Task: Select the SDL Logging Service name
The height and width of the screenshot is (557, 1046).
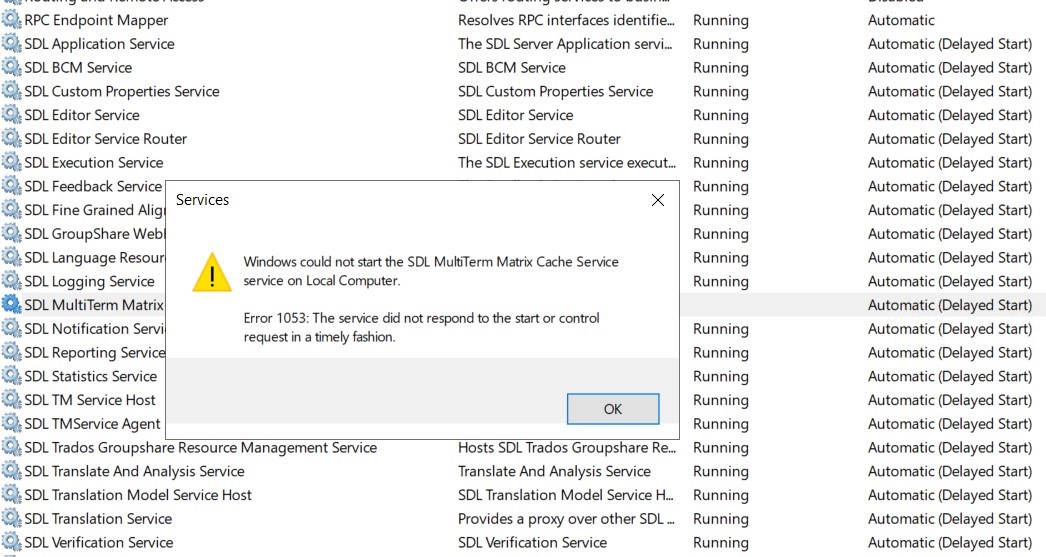Action: point(89,282)
